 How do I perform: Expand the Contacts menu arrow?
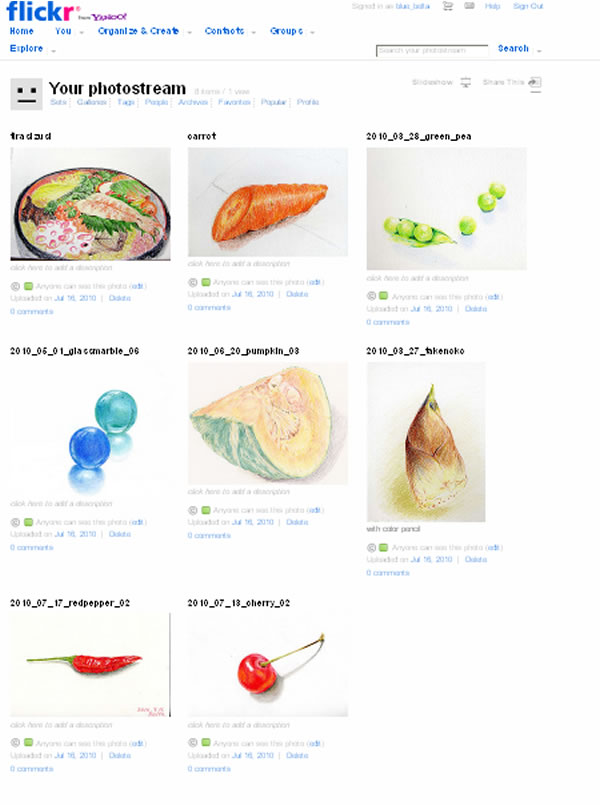coord(253,33)
